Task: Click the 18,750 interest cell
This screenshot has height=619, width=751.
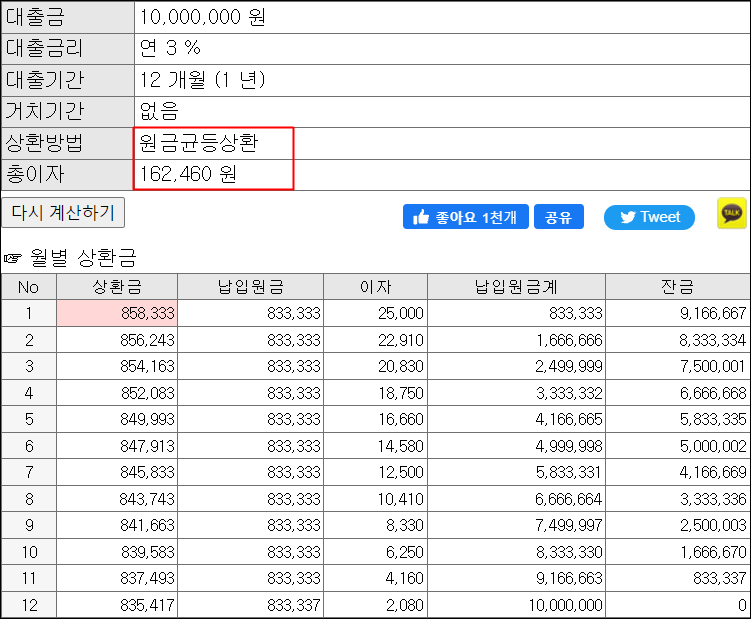Action: (376, 393)
